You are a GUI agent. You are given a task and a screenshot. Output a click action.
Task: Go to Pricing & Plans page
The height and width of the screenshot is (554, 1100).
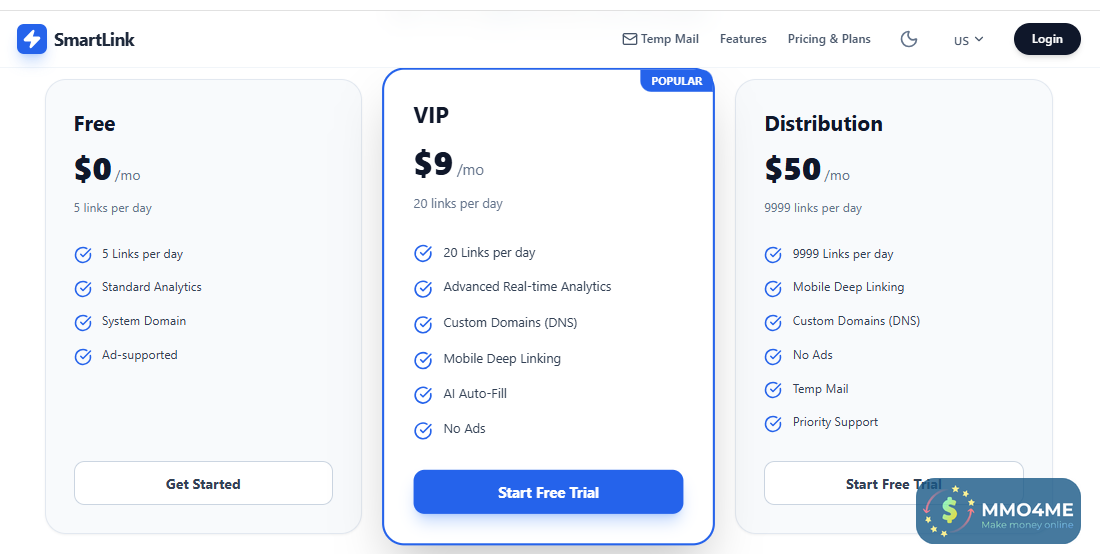click(829, 39)
